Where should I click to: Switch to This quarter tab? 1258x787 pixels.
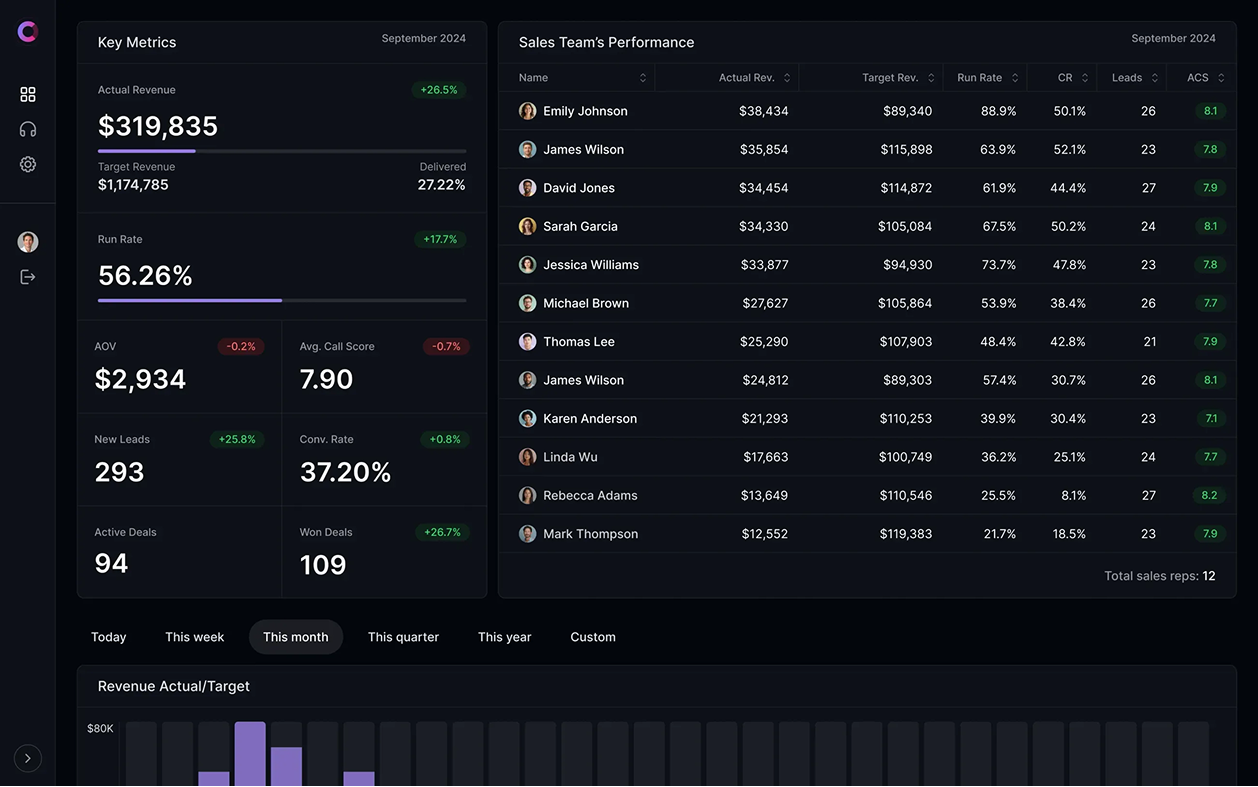point(403,637)
